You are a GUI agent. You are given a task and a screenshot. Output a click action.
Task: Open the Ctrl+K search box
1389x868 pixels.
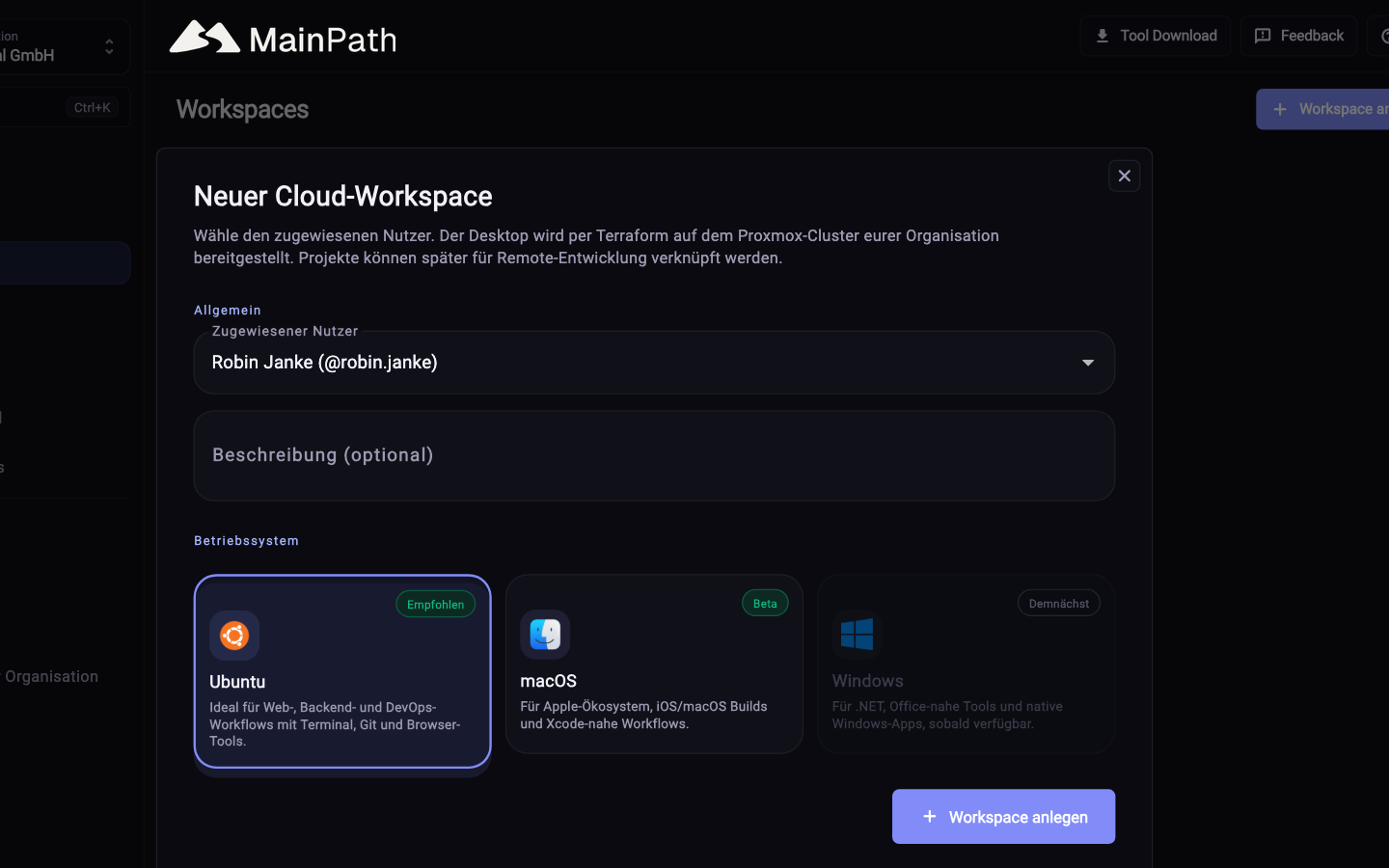click(x=64, y=107)
